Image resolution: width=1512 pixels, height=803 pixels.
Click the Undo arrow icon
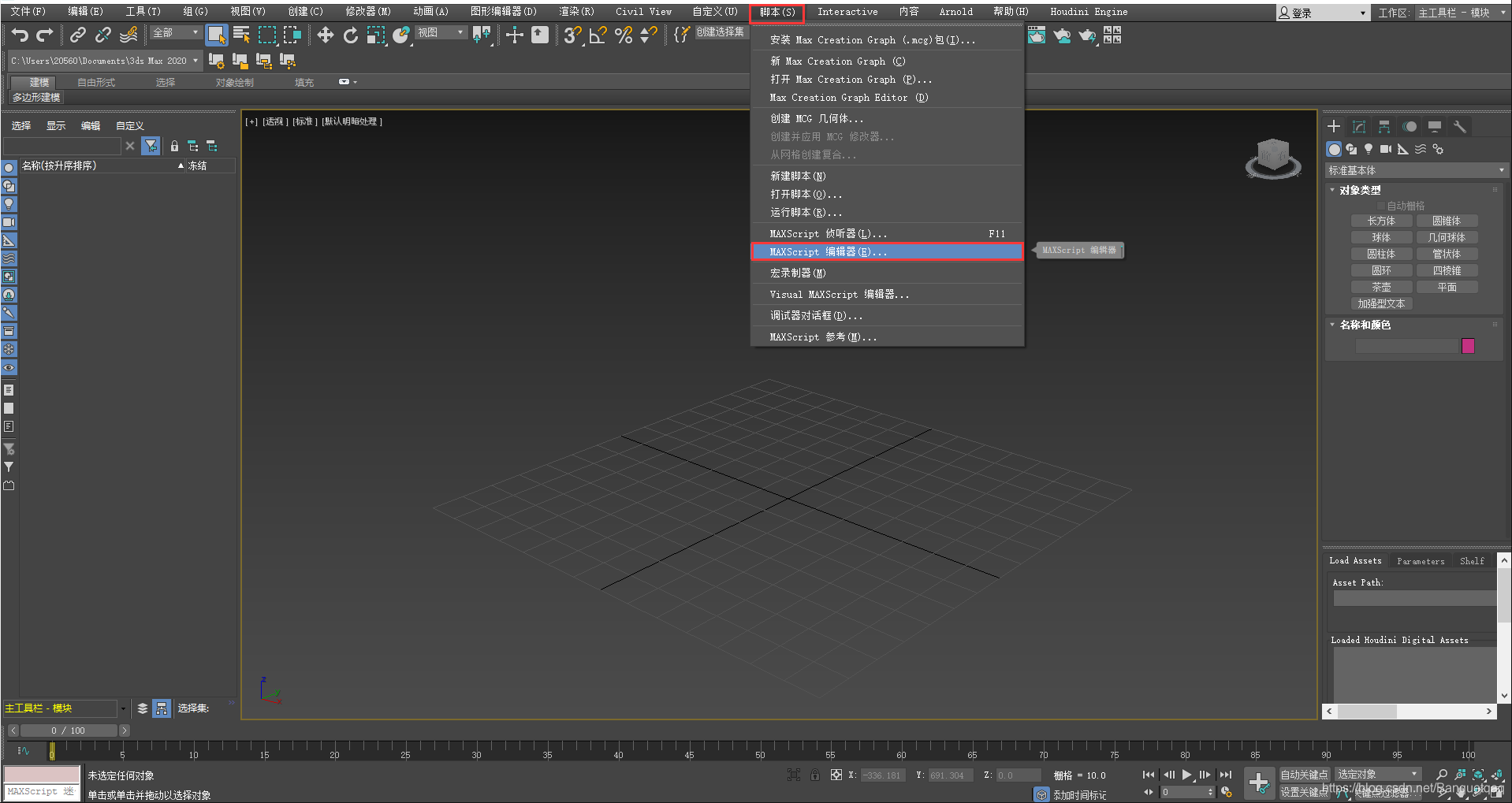point(20,35)
